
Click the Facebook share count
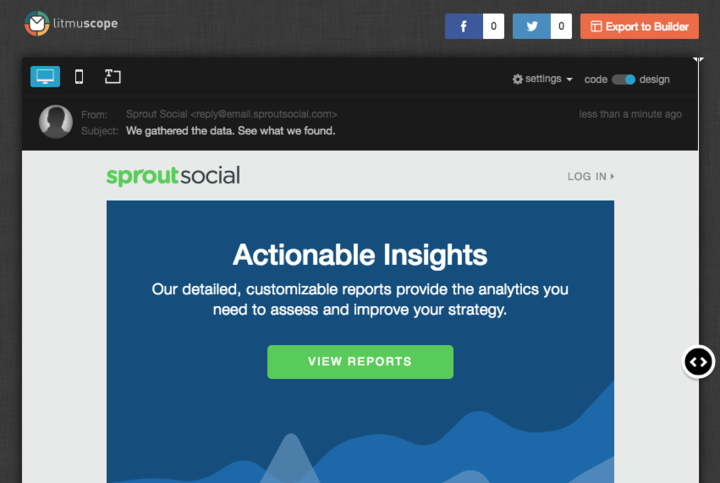point(493,27)
